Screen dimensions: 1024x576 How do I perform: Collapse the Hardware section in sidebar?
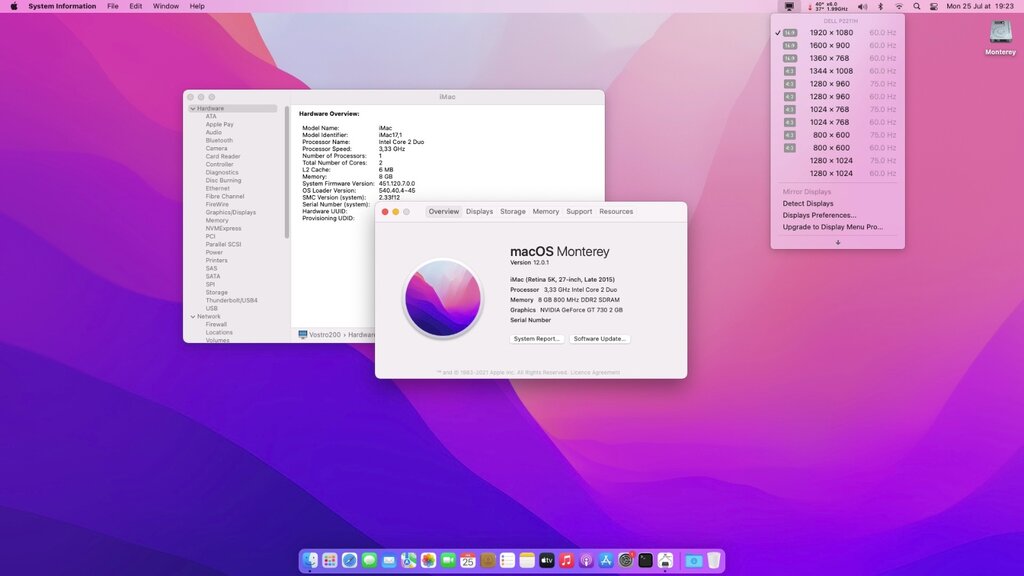(x=192, y=108)
